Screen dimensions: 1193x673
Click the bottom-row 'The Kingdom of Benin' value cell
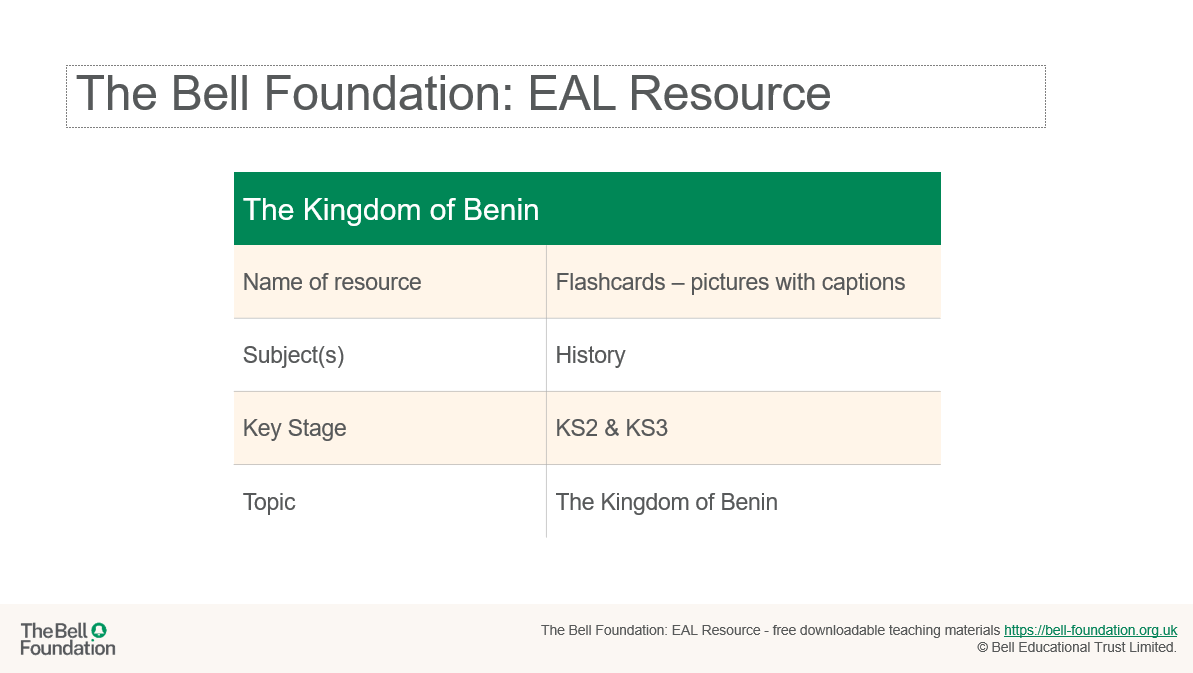[x=743, y=502]
